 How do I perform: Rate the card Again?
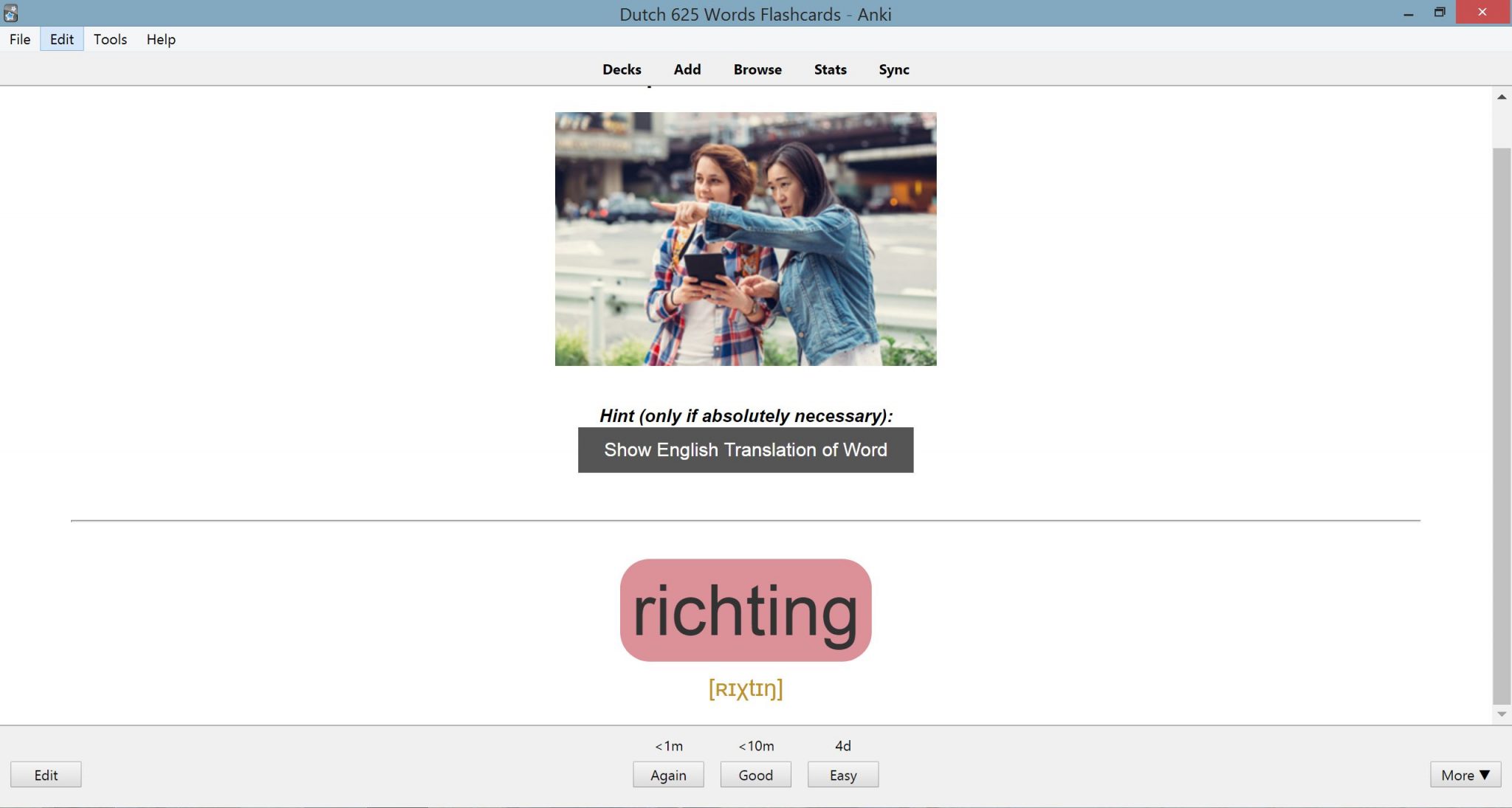pyautogui.click(x=668, y=775)
